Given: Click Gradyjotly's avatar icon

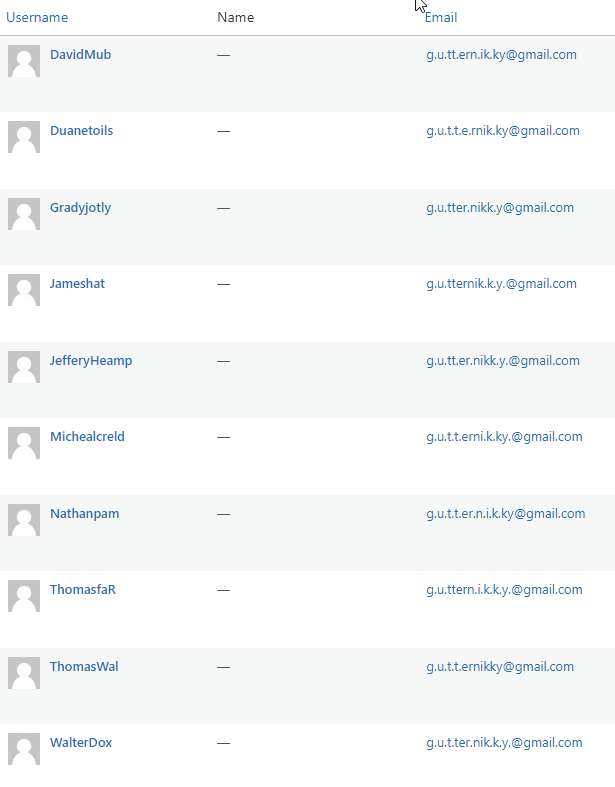Looking at the screenshot, I should point(24,214).
